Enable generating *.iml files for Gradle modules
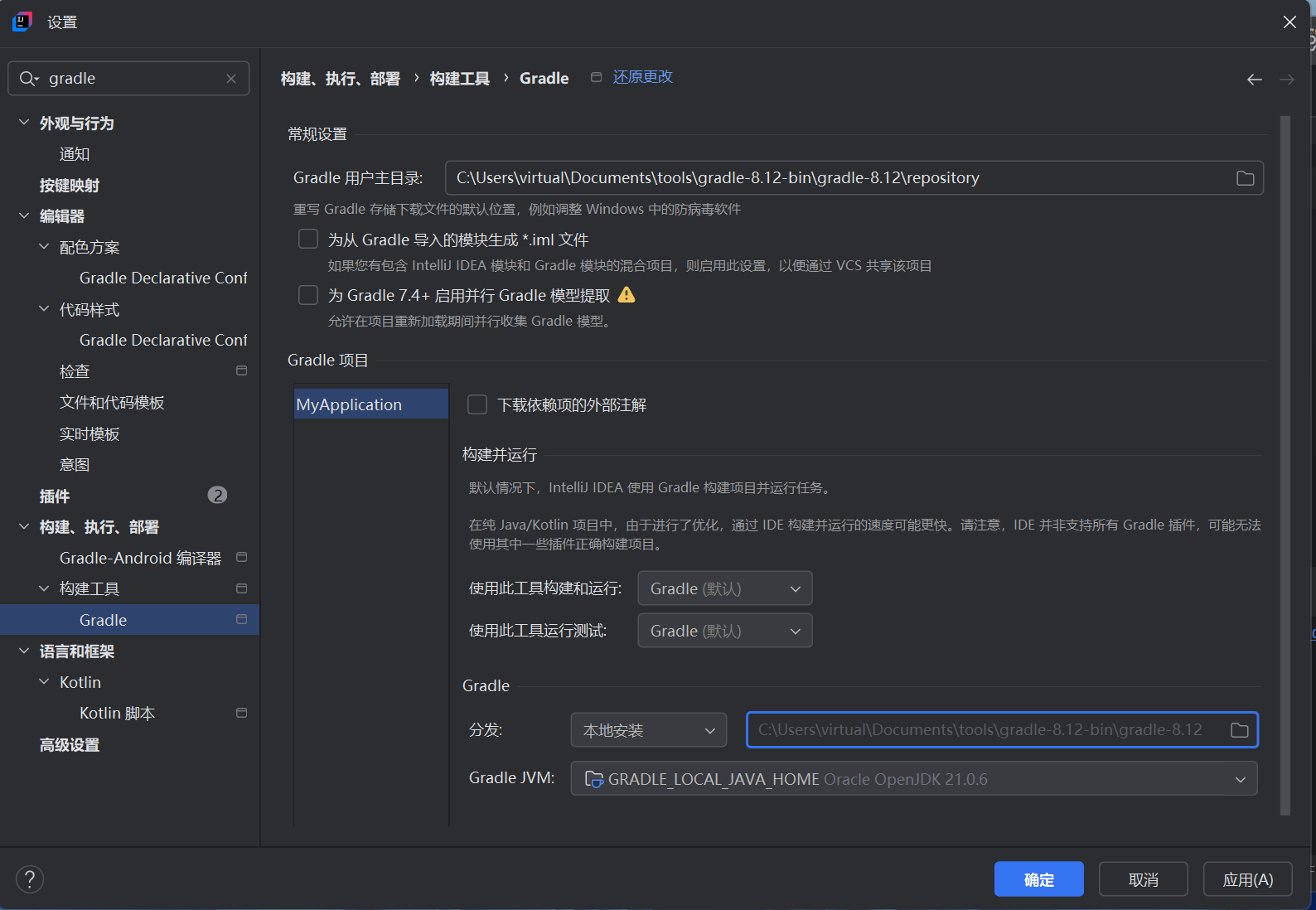Image resolution: width=1316 pixels, height=910 pixels. [308, 239]
